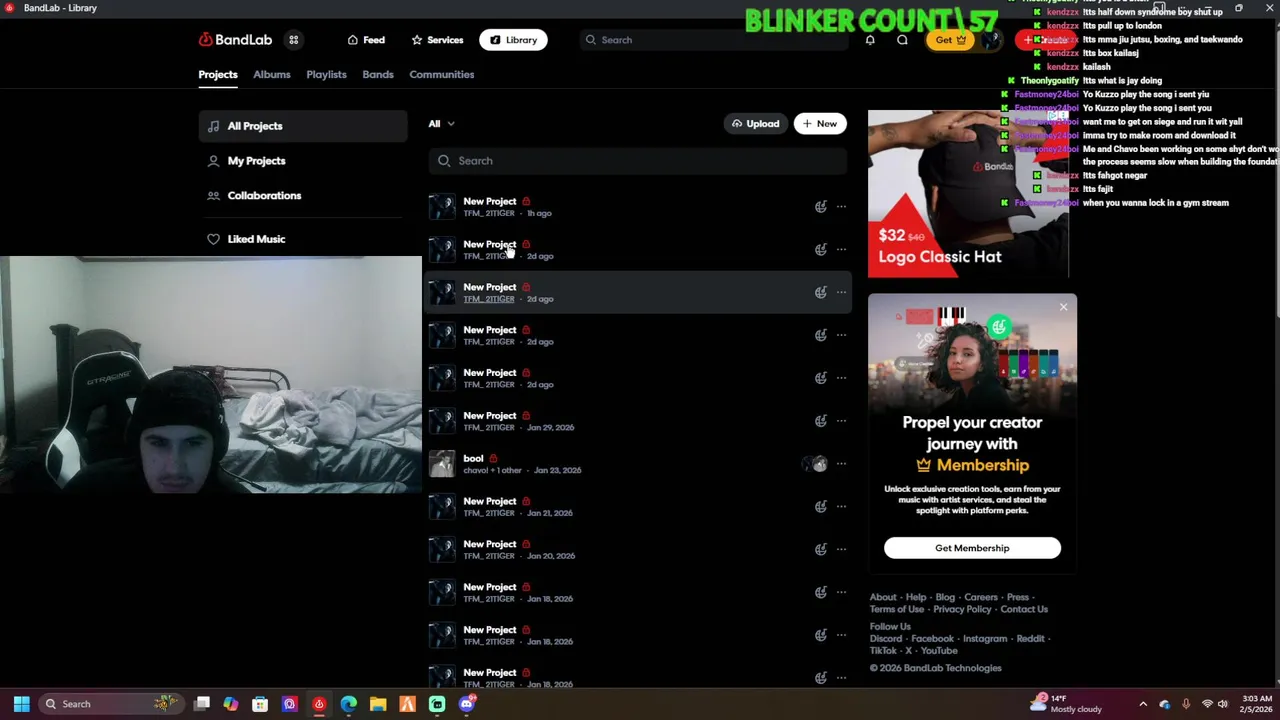
Task: Open the Windows Start menu
Action: click(x=21, y=704)
